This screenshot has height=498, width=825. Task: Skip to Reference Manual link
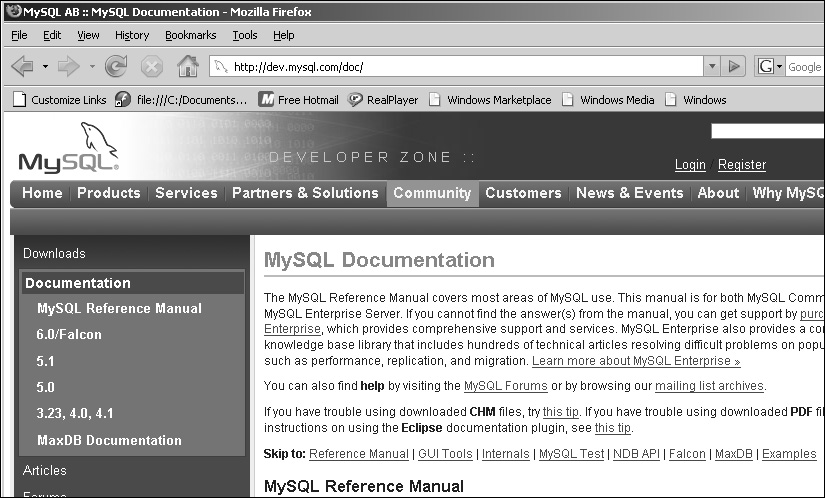(359, 454)
